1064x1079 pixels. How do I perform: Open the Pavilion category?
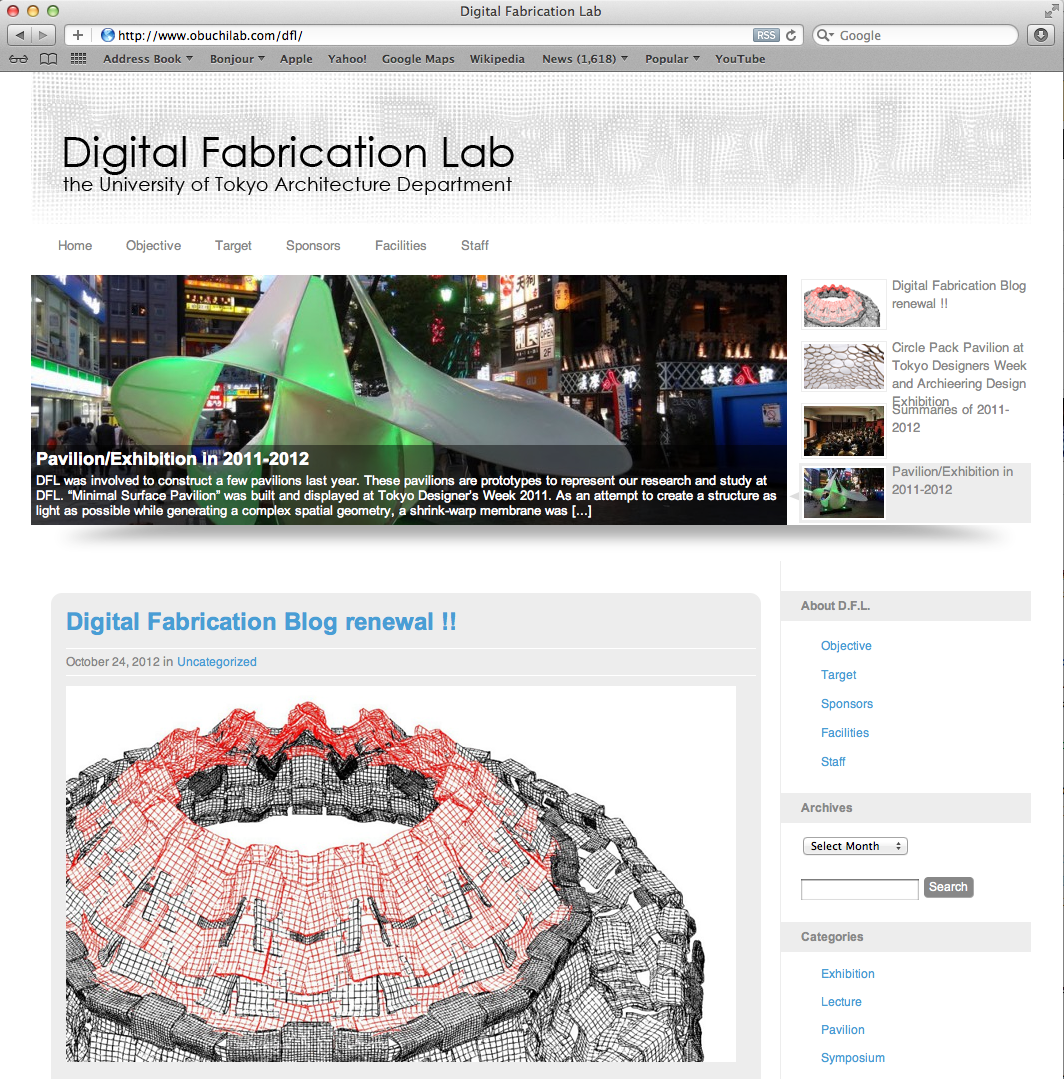(x=842, y=1030)
